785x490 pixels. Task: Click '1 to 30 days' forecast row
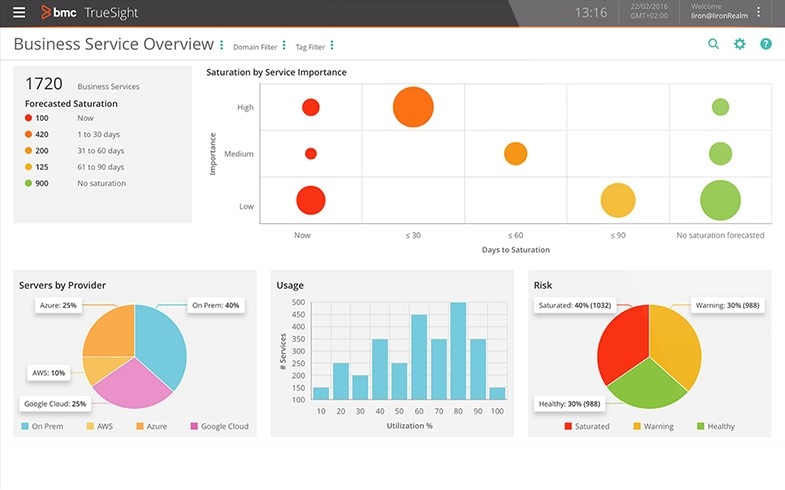[x=73, y=134]
